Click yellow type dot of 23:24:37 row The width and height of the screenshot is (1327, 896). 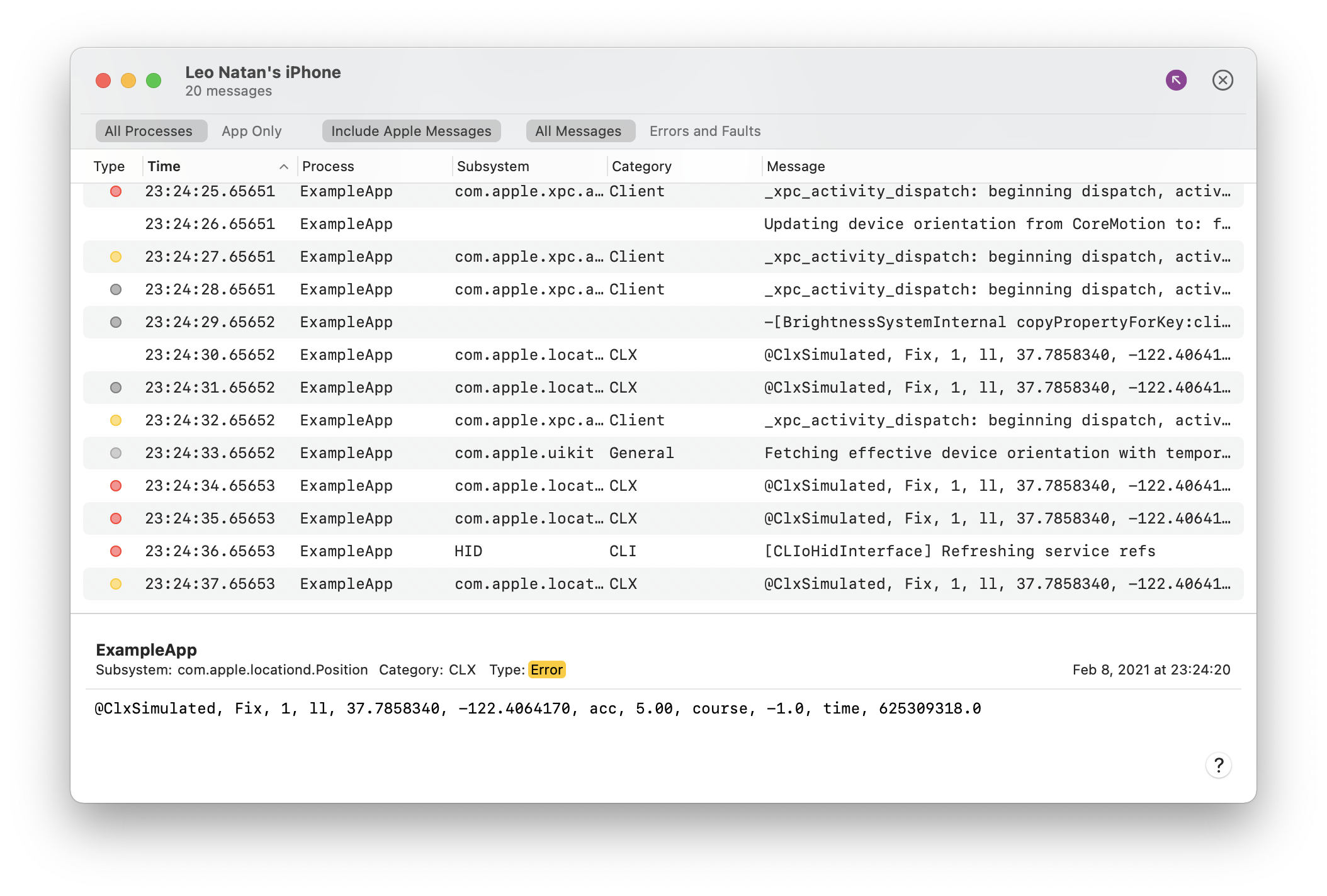(116, 584)
